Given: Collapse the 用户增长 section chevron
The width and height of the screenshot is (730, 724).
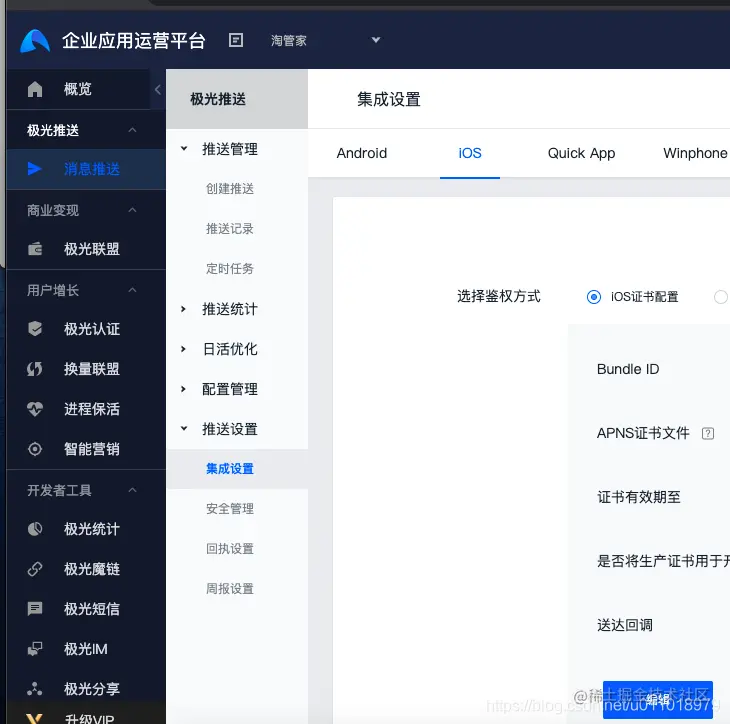Looking at the screenshot, I should [x=132, y=290].
